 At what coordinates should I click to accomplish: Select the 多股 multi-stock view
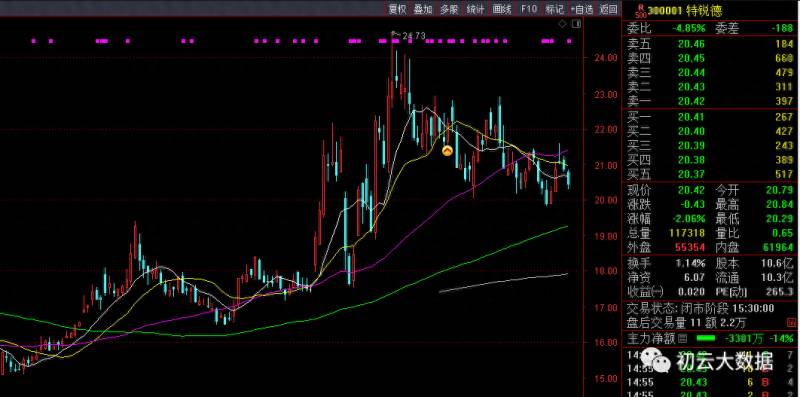click(449, 9)
